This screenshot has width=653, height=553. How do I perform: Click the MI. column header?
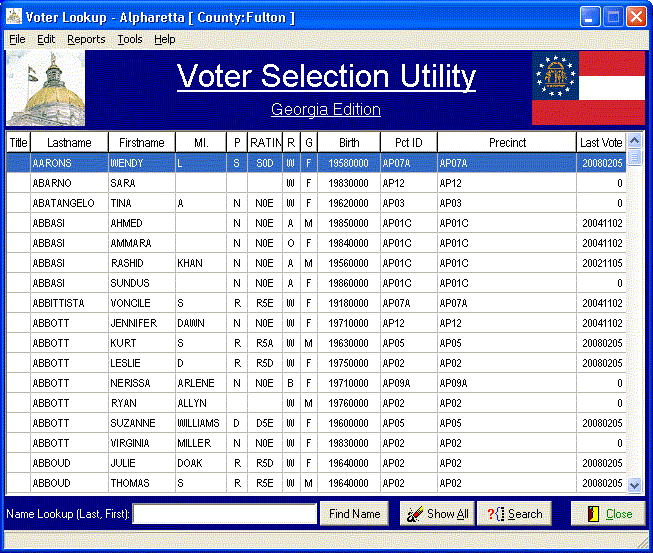tap(201, 143)
